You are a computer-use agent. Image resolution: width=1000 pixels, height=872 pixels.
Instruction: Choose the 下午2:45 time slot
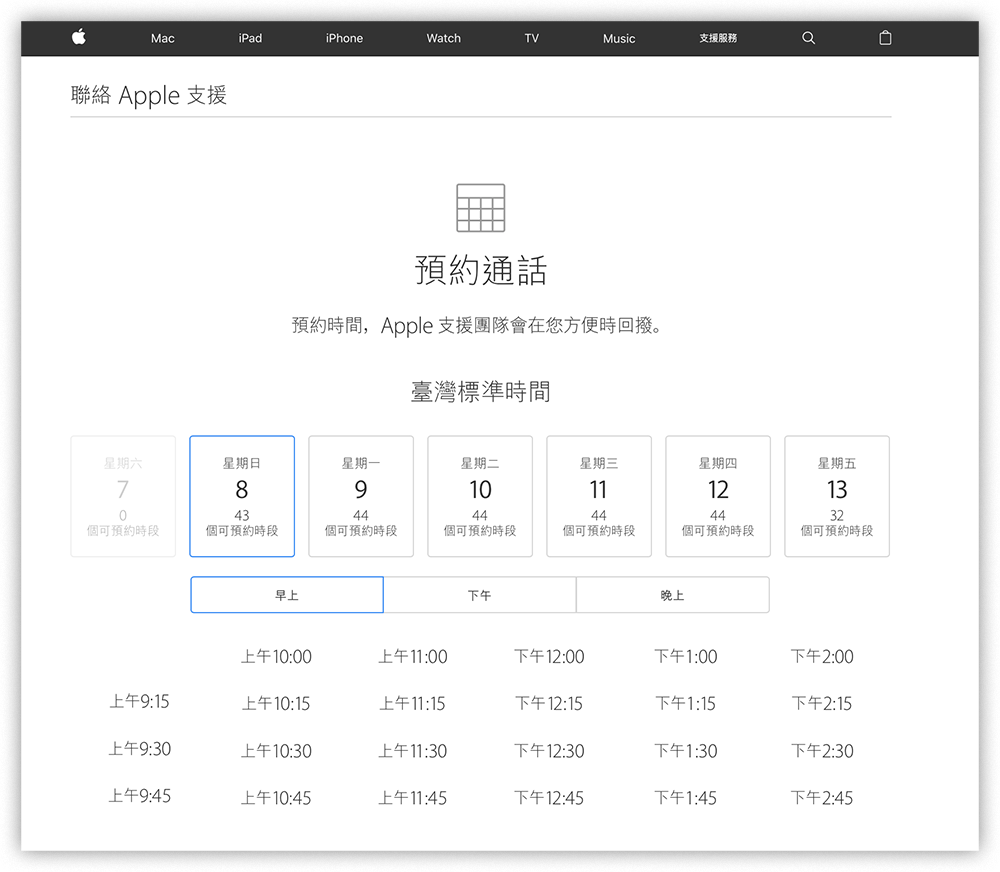(x=822, y=798)
